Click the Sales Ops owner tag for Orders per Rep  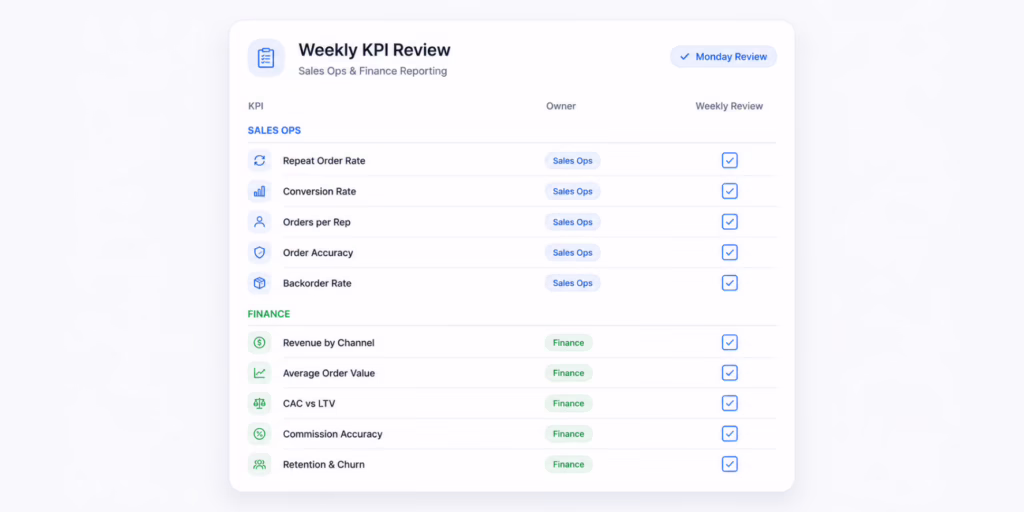573,222
